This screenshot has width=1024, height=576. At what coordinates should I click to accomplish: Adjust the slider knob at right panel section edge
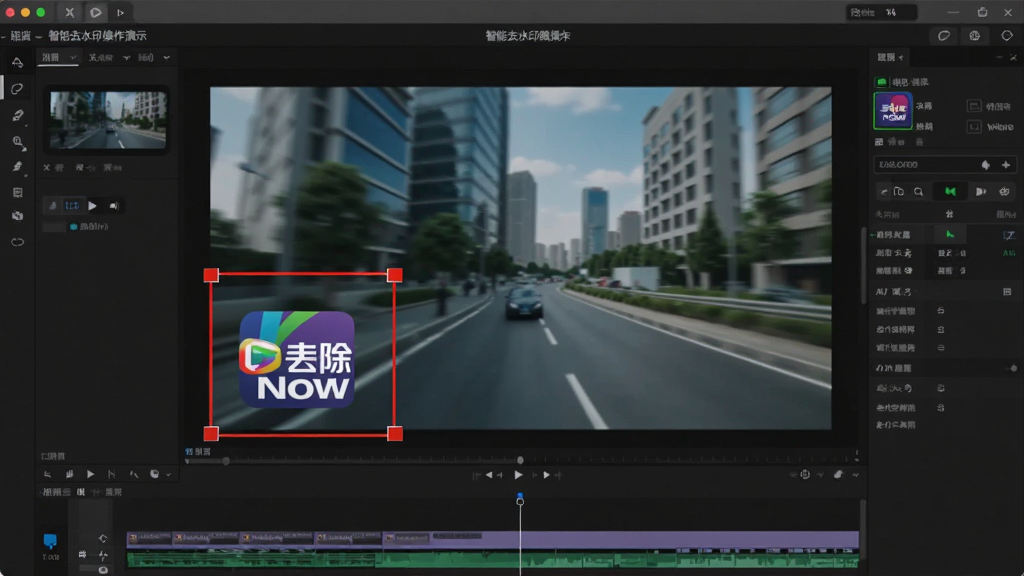tap(1014, 368)
